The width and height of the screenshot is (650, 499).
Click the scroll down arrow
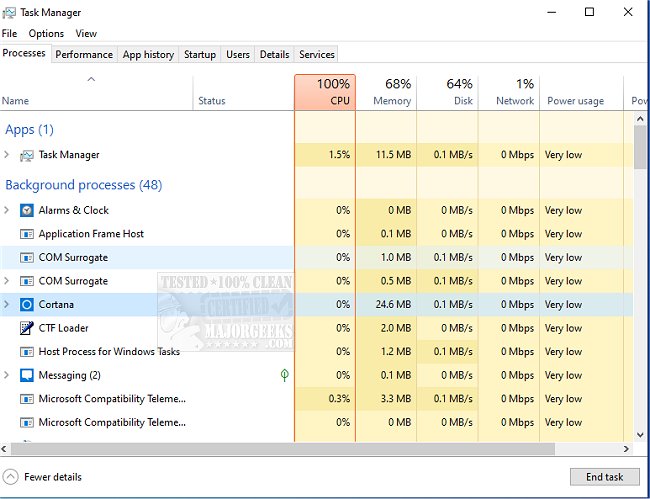pos(640,435)
